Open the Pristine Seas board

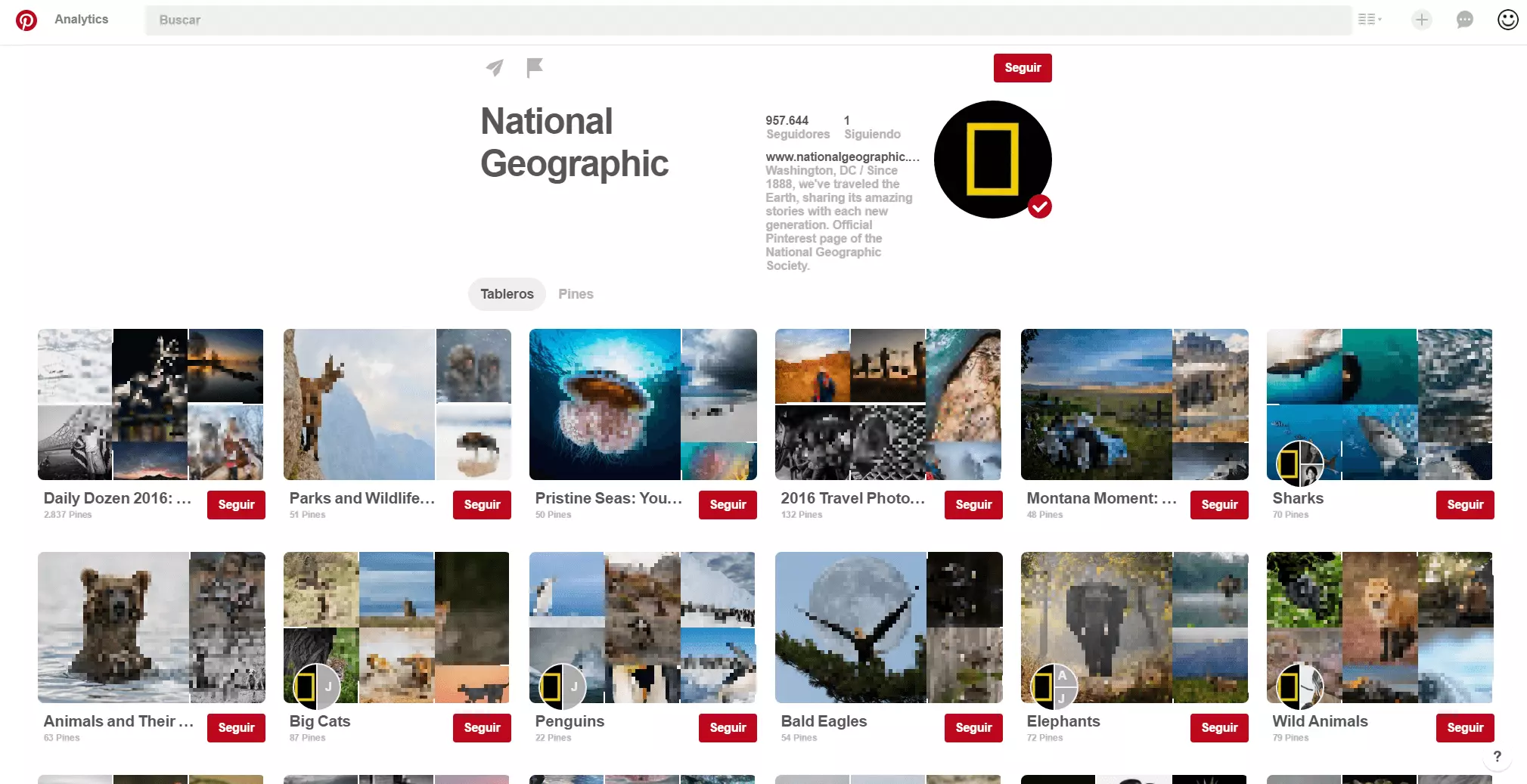(643, 404)
